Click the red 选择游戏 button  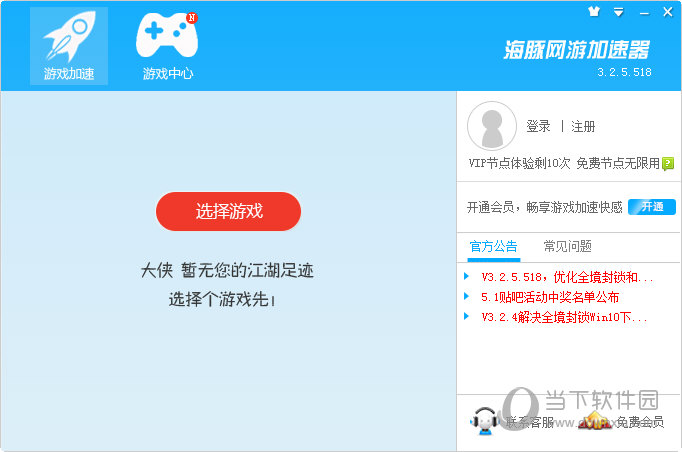(x=228, y=211)
